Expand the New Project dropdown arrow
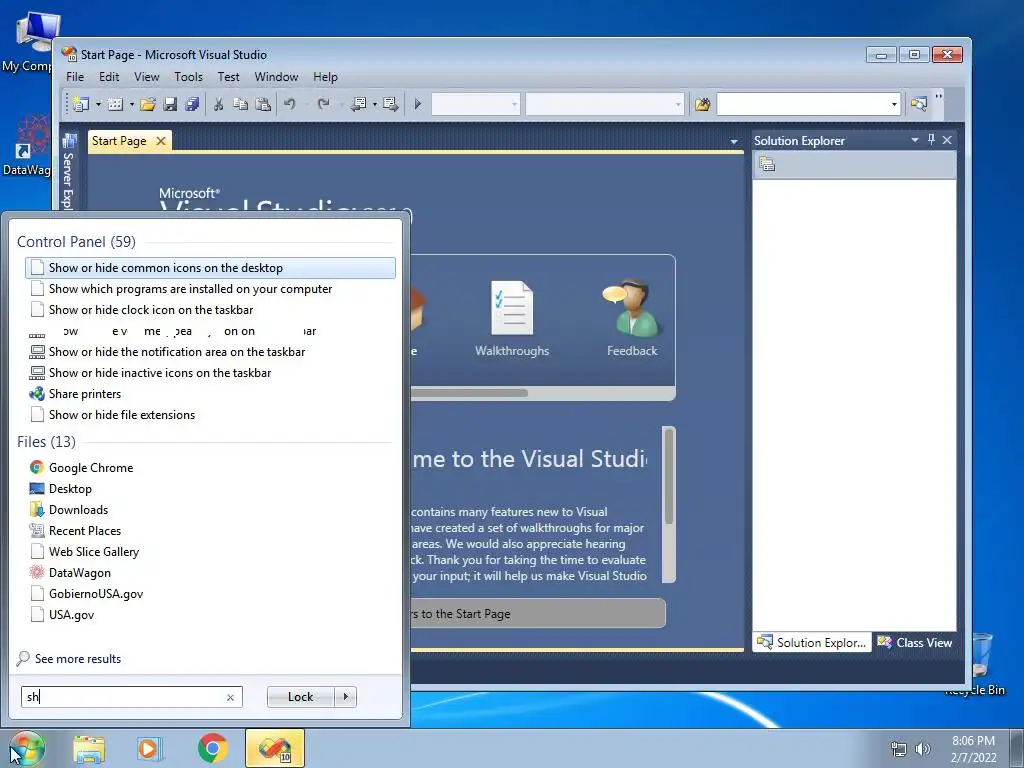 pyautogui.click(x=98, y=104)
